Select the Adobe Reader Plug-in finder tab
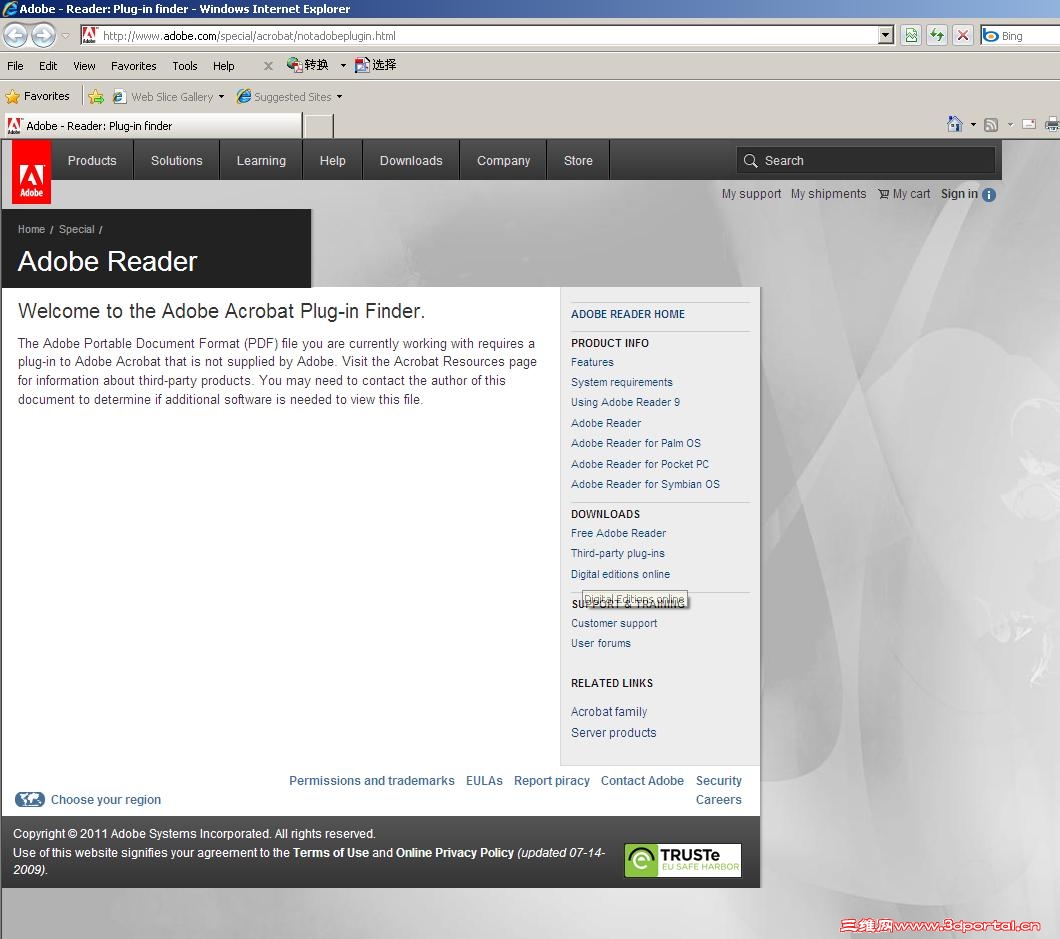 click(x=153, y=126)
